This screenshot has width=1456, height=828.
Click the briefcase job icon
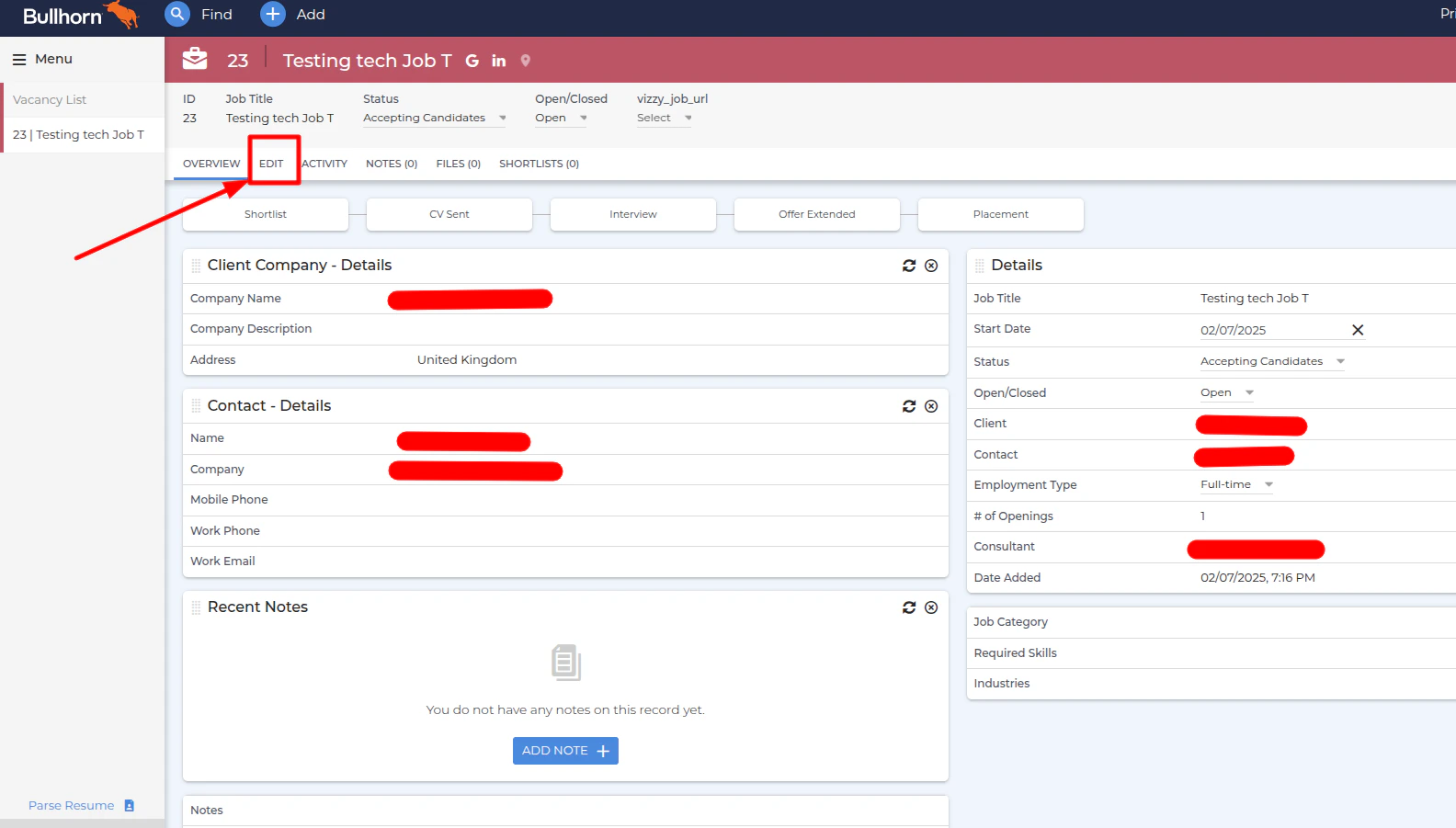pos(195,59)
